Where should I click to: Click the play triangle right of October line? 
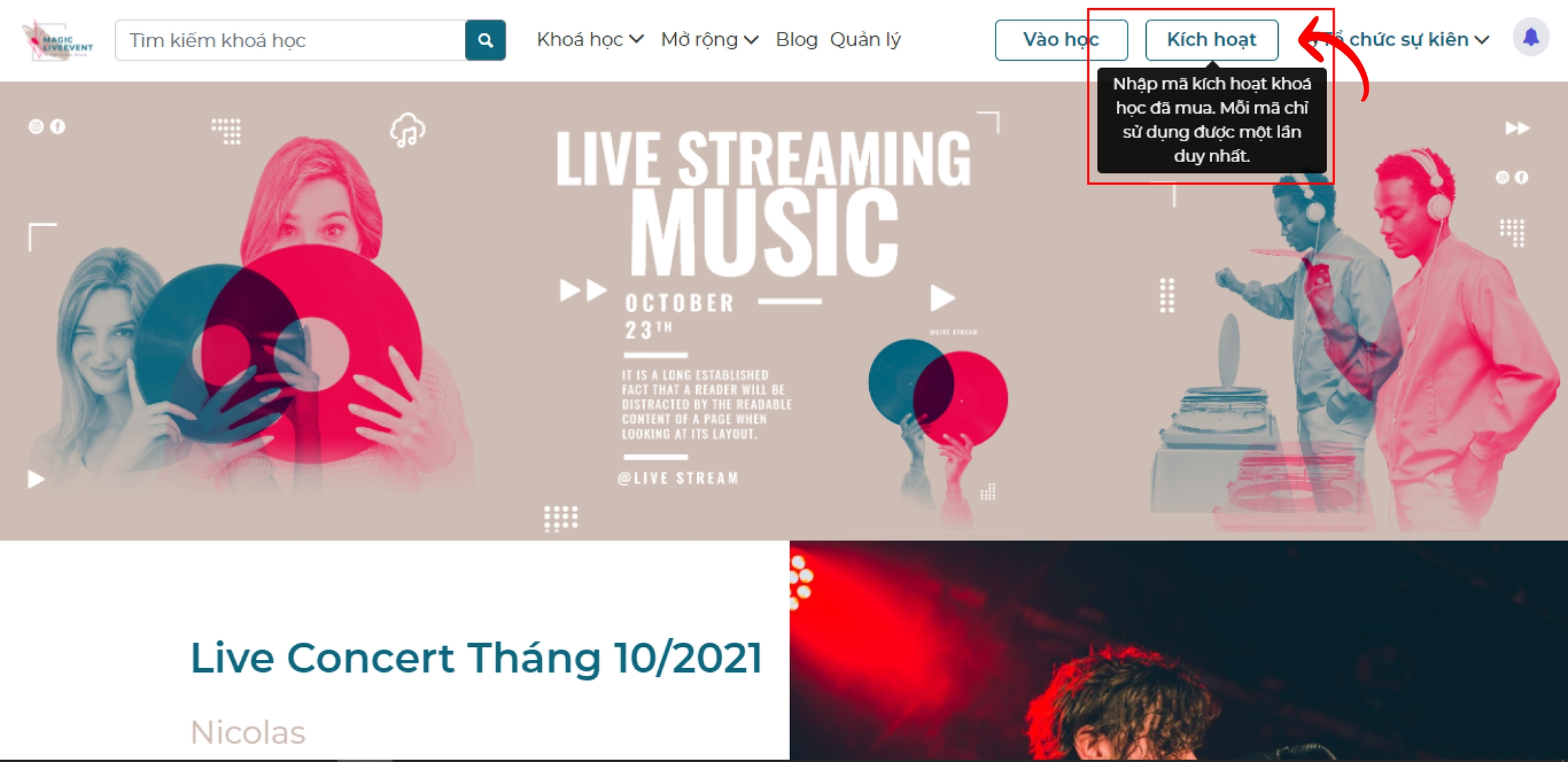pyautogui.click(x=943, y=298)
